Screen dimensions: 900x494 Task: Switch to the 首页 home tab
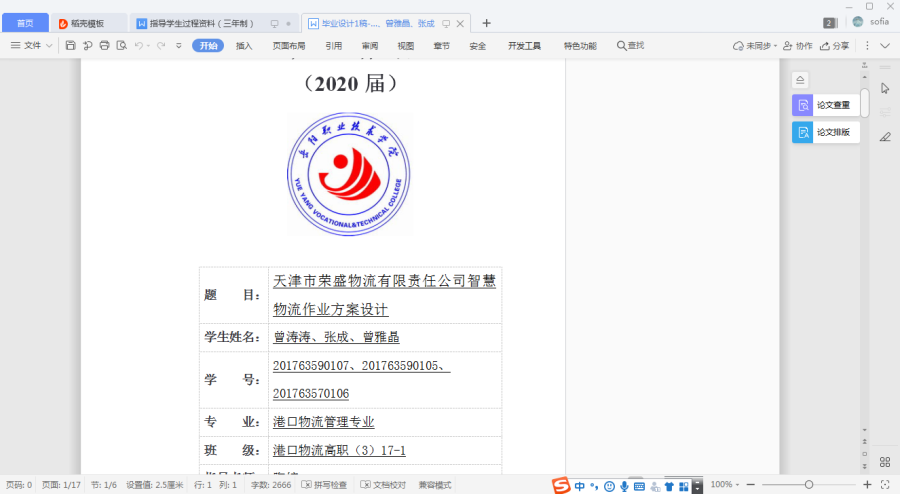point(25,23)
